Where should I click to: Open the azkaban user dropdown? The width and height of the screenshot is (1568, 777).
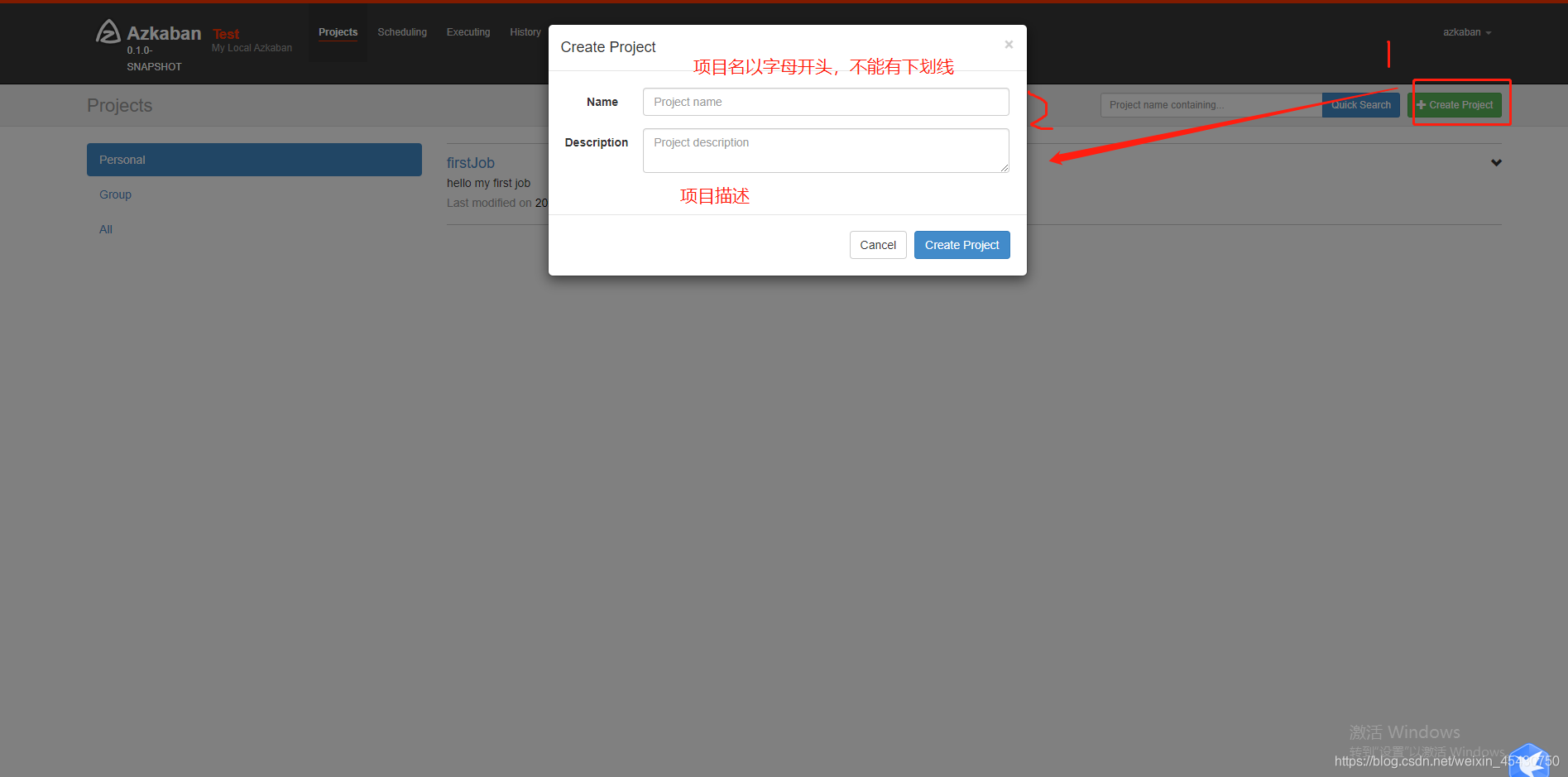(x=1467, y=32)
